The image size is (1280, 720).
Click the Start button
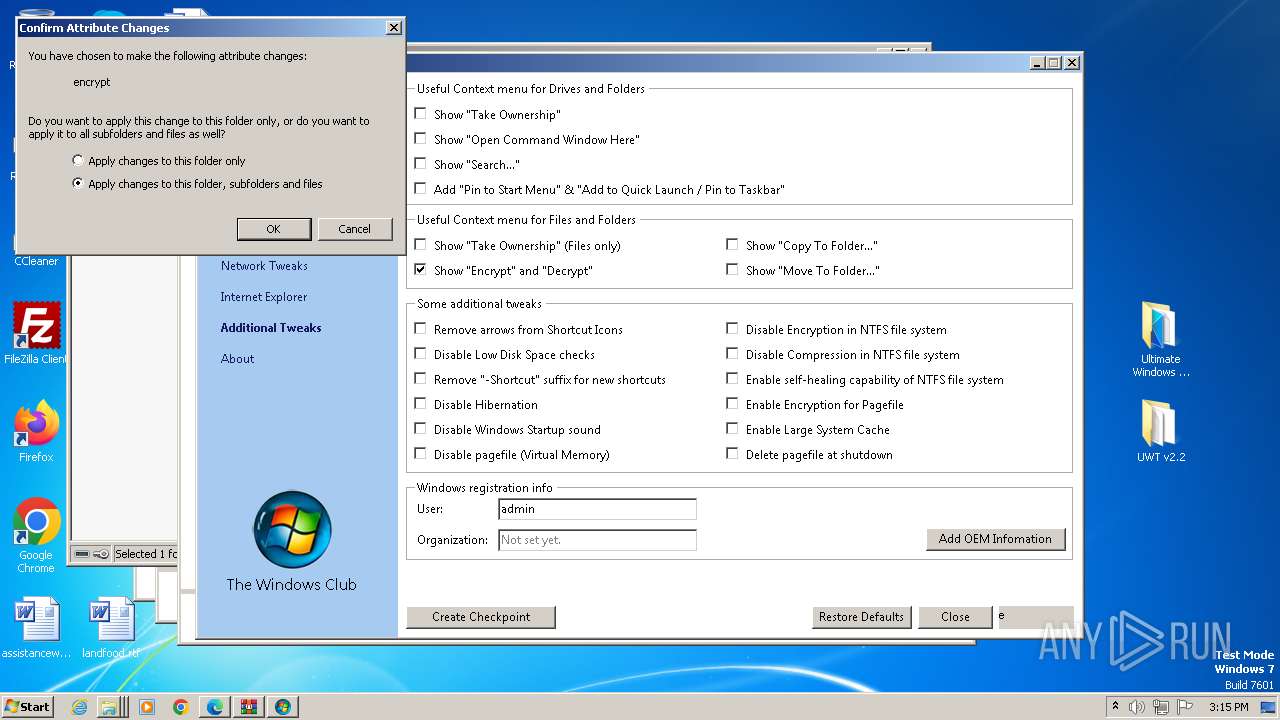[27, 707]
